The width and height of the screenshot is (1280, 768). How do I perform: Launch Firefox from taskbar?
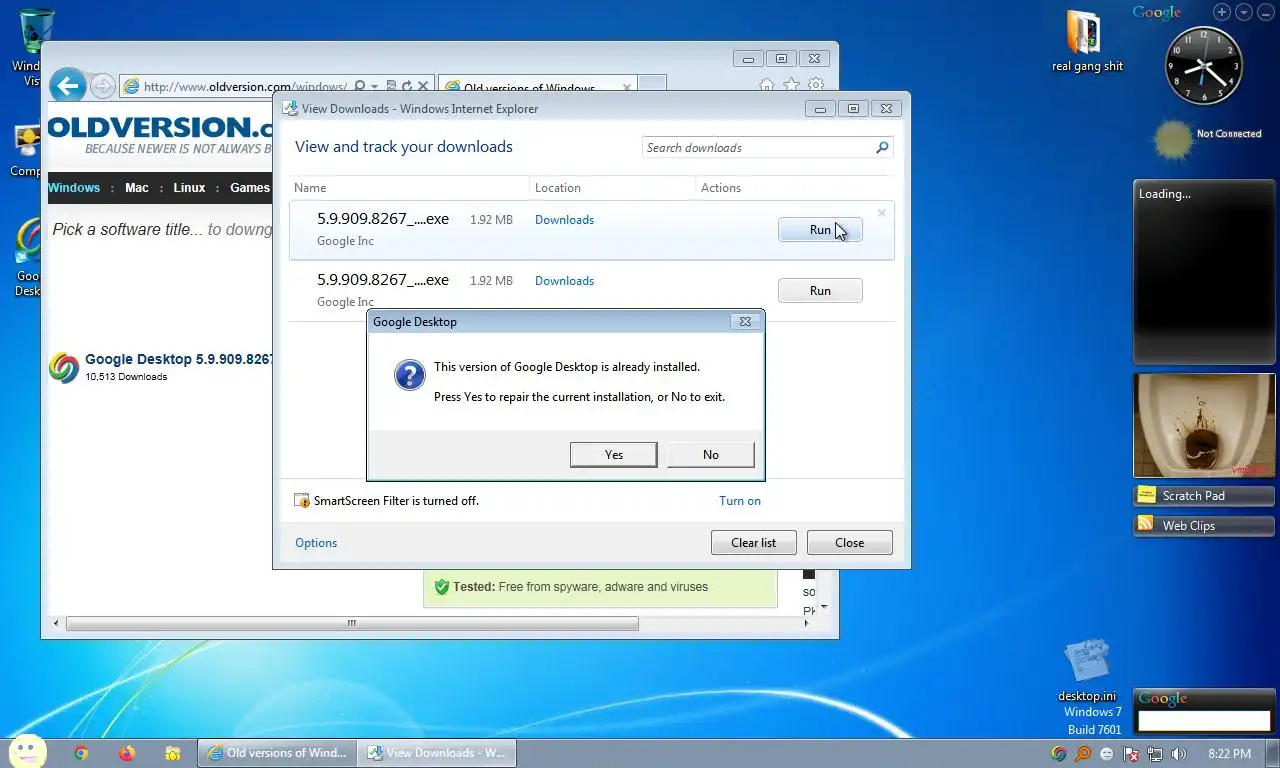tap(126, 754)
